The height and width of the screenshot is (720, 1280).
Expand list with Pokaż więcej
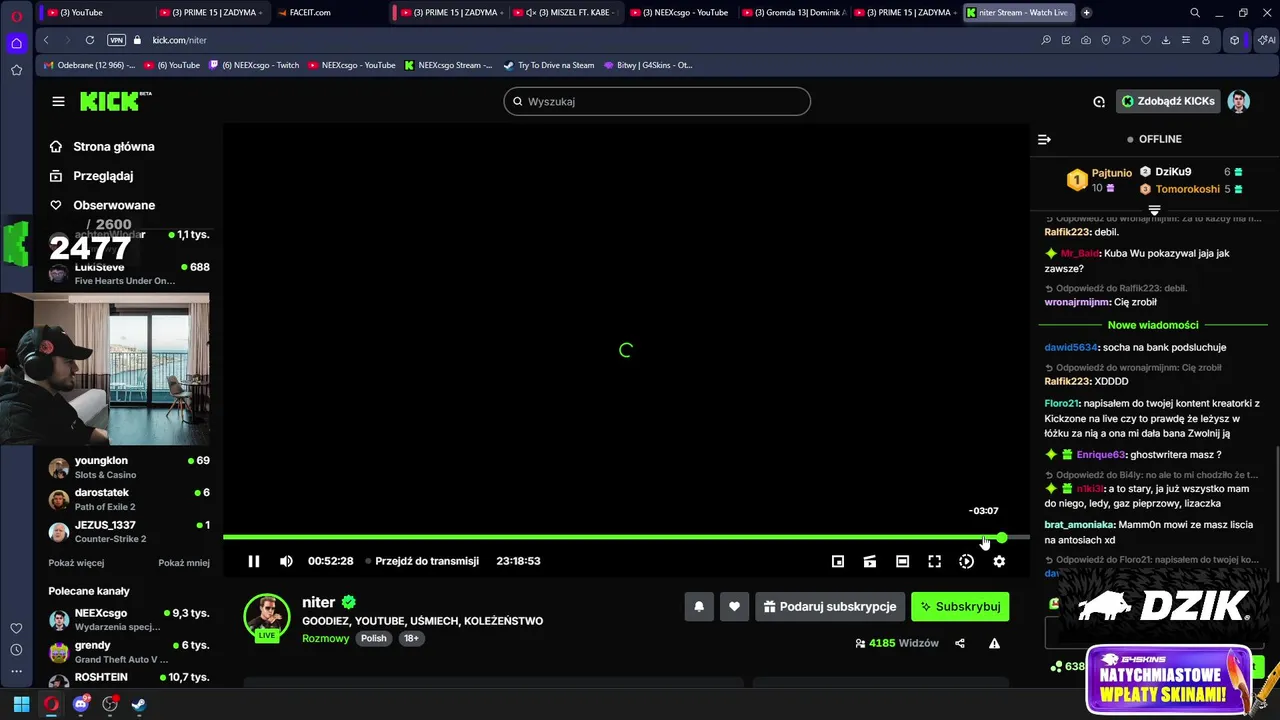(76, 563)
